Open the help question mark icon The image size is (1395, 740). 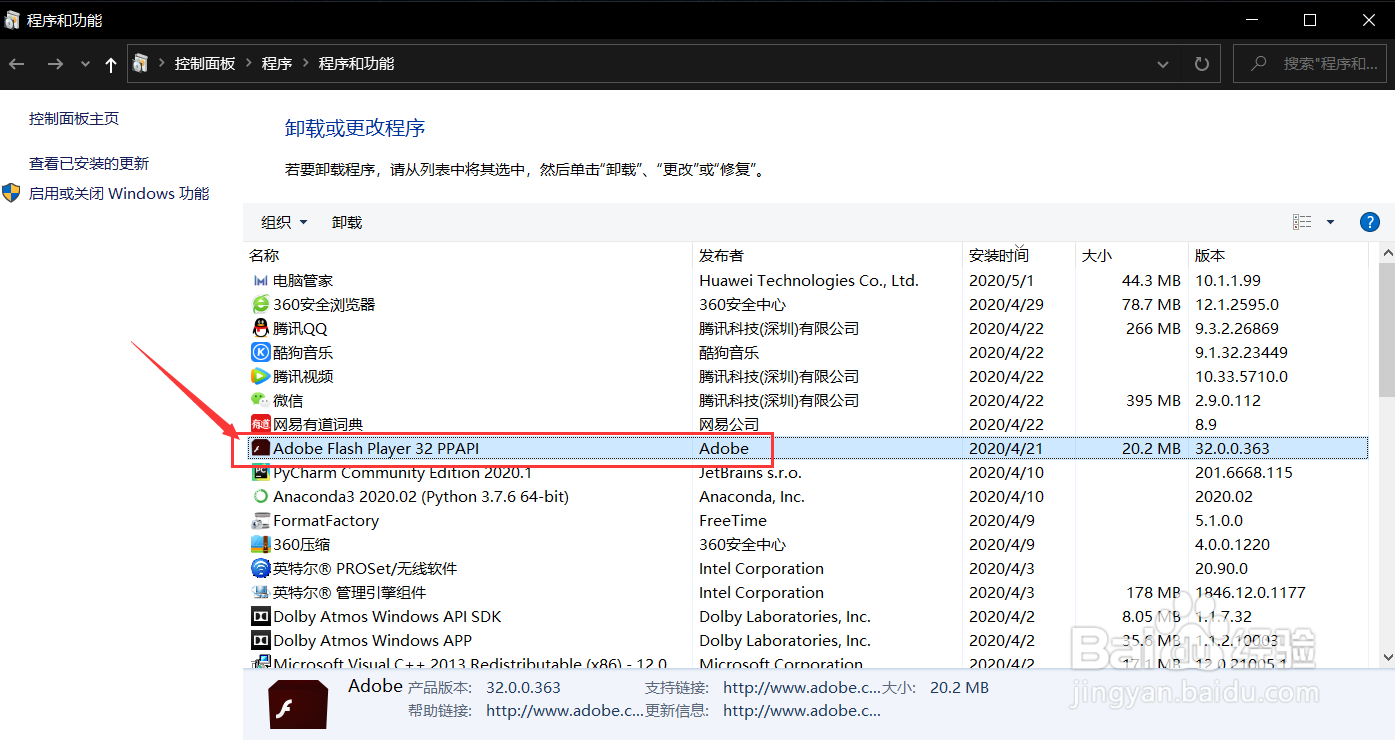coord(1370,222)
